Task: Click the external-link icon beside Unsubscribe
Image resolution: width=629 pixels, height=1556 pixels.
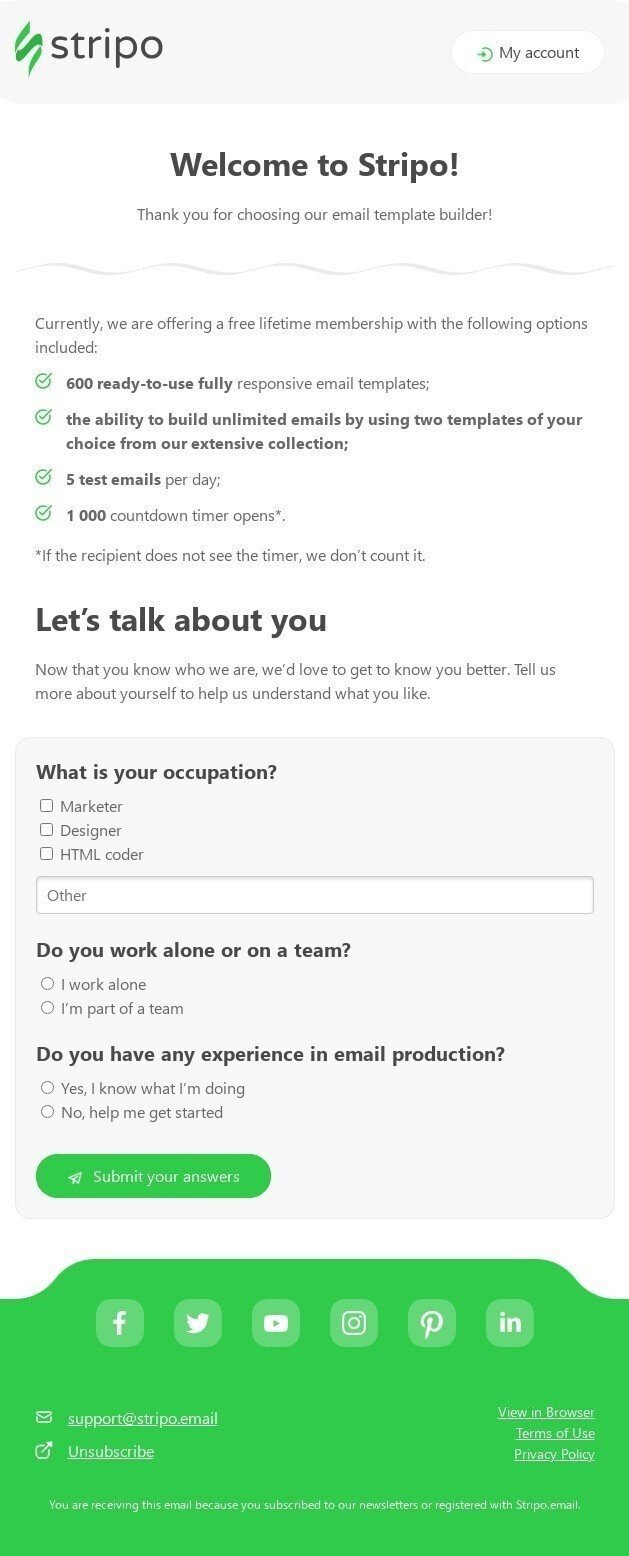Action: (x=43, y=1450)
